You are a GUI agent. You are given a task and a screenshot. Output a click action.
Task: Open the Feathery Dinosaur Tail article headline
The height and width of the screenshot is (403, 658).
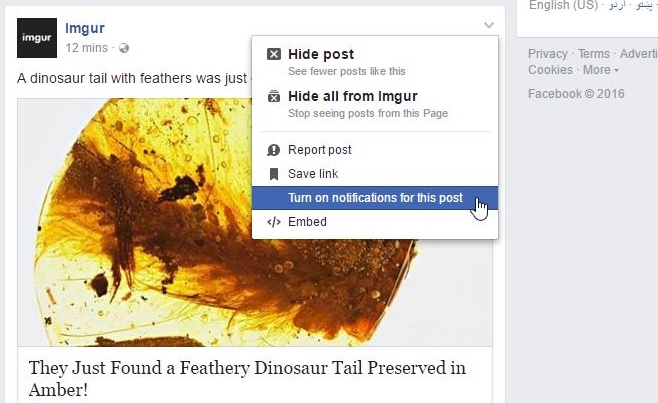[x=247, y=379]
